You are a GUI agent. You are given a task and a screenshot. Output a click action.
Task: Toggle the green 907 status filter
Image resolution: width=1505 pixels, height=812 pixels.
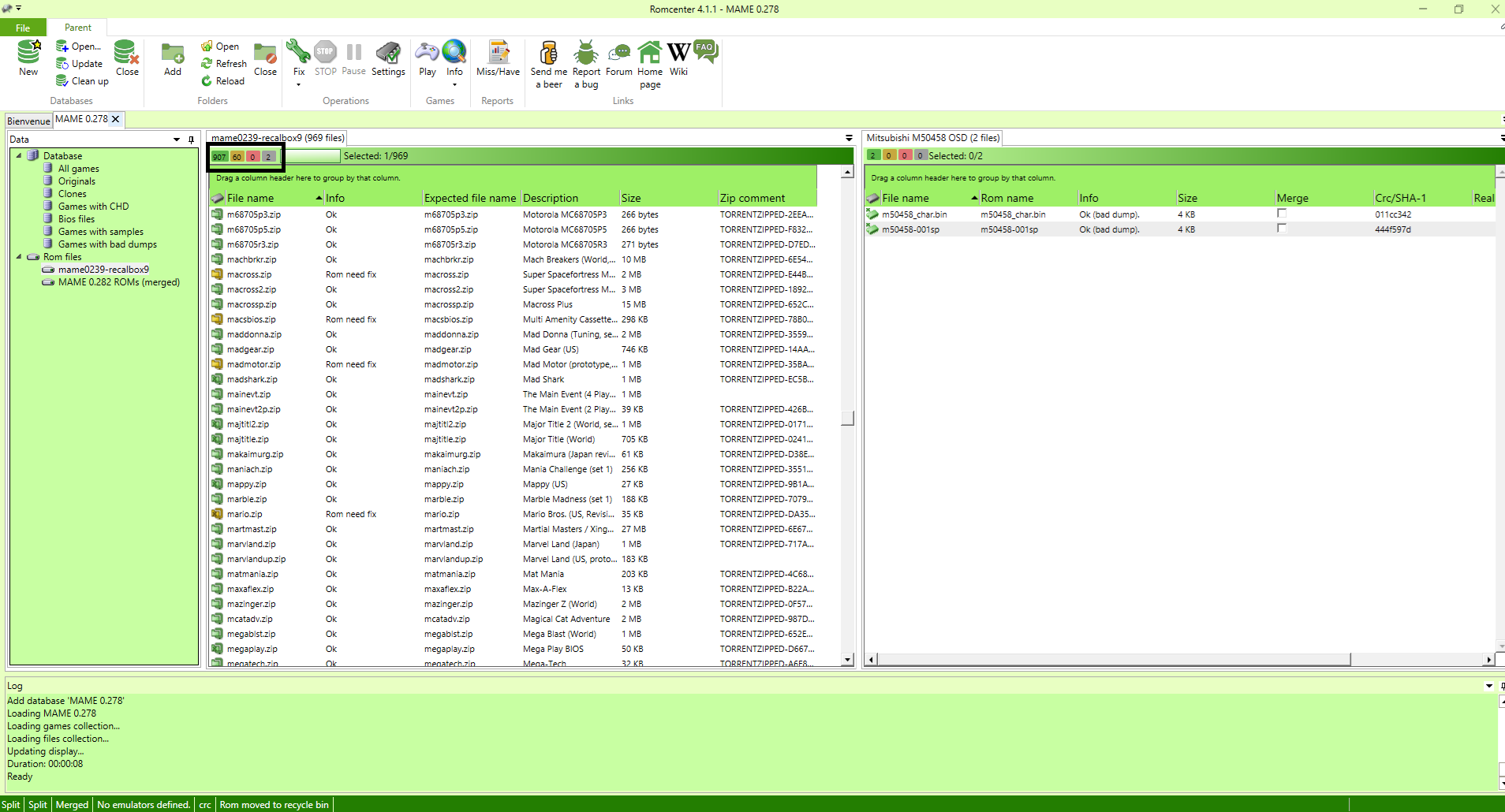click(219, 157)
